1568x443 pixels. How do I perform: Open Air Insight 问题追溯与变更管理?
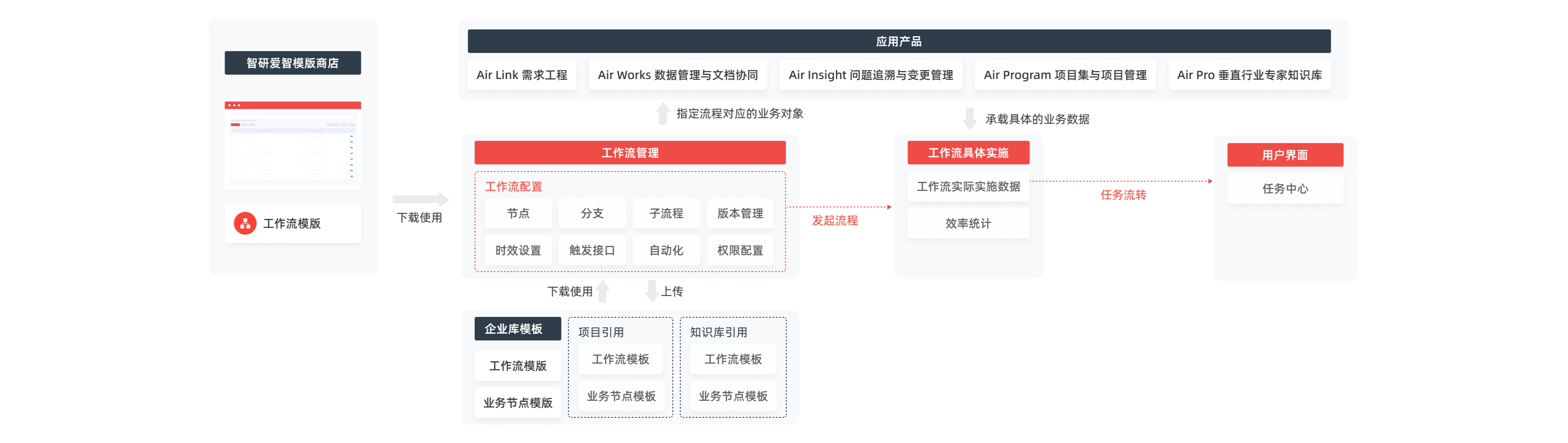[x=871, y=75]
